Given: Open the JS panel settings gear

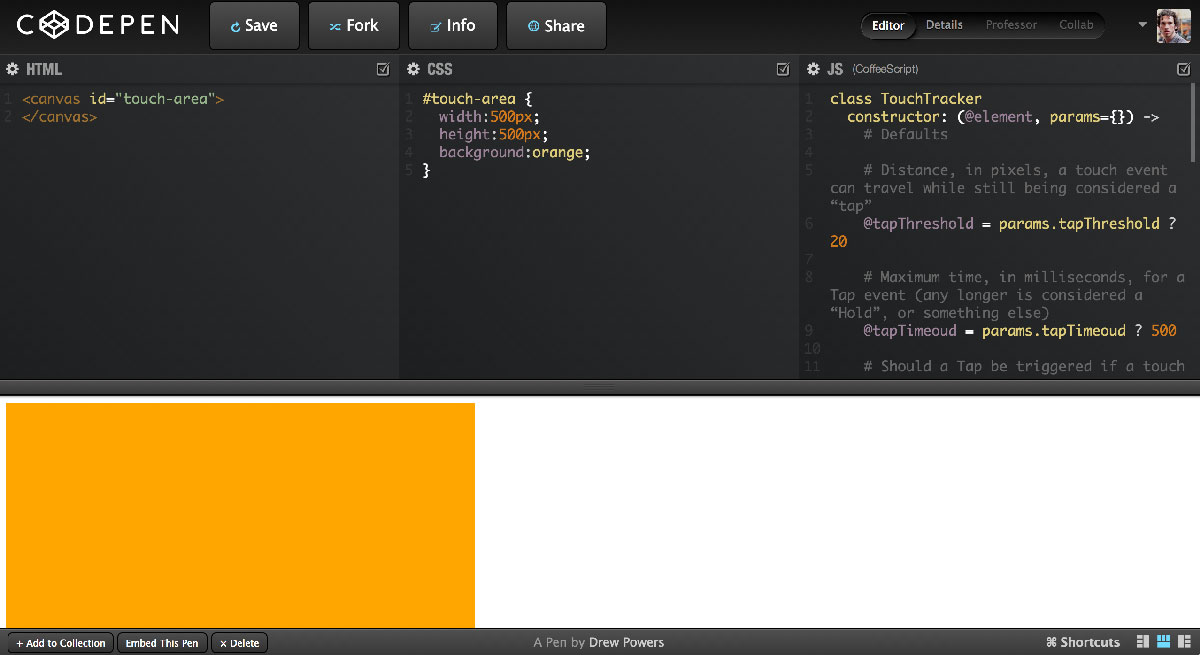Looking at the screenshot, I should point(812,69).
